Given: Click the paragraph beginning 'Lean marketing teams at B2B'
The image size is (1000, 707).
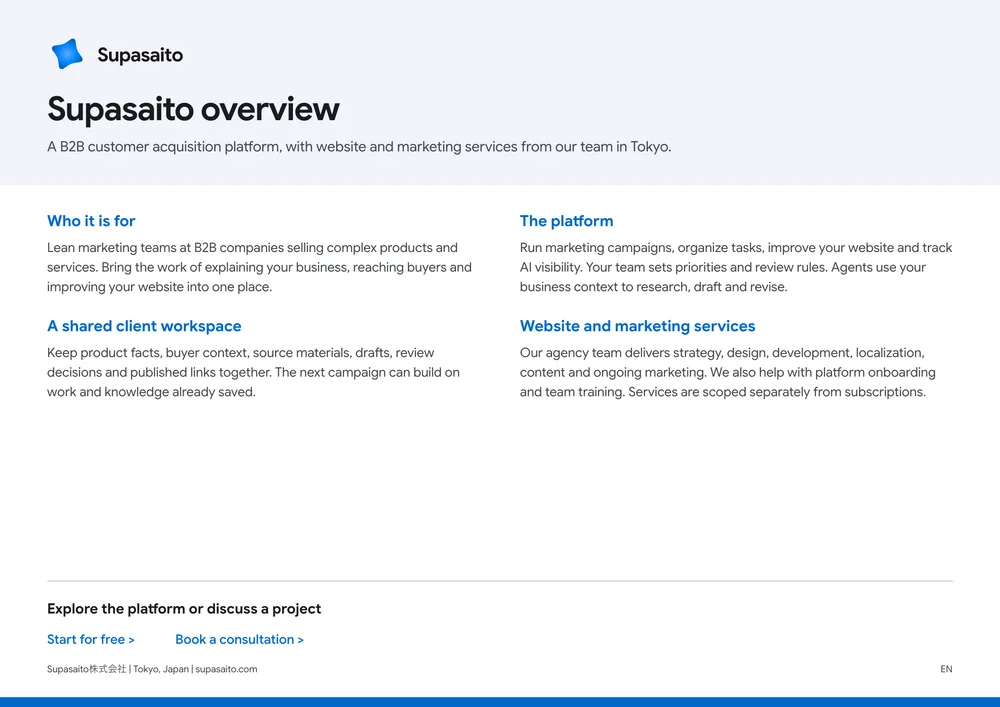Looking at the screenshot, I should 260,267.
